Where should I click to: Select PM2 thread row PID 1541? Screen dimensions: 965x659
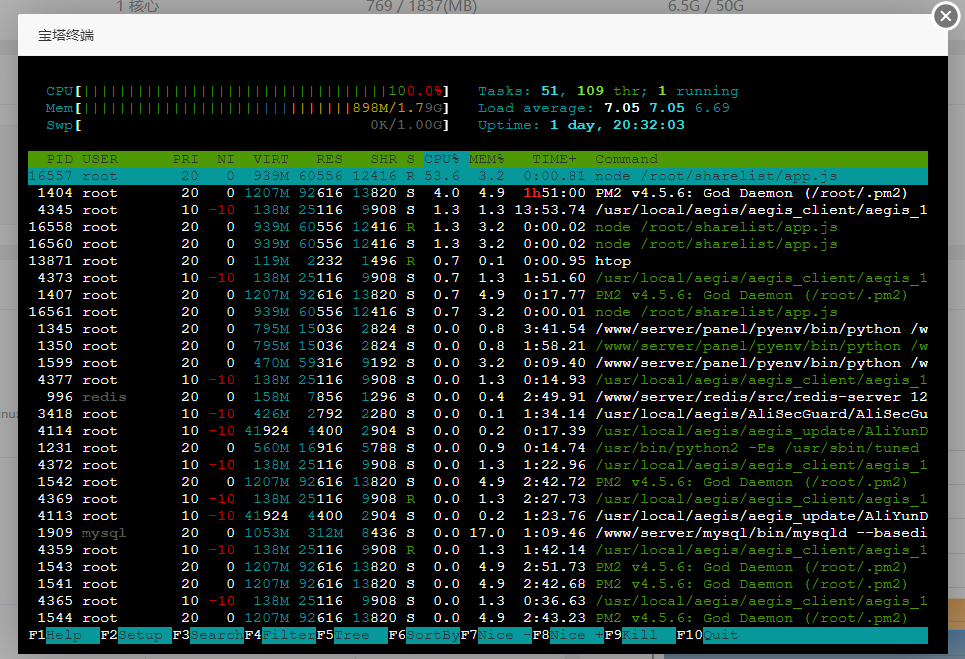coord(478,585)
